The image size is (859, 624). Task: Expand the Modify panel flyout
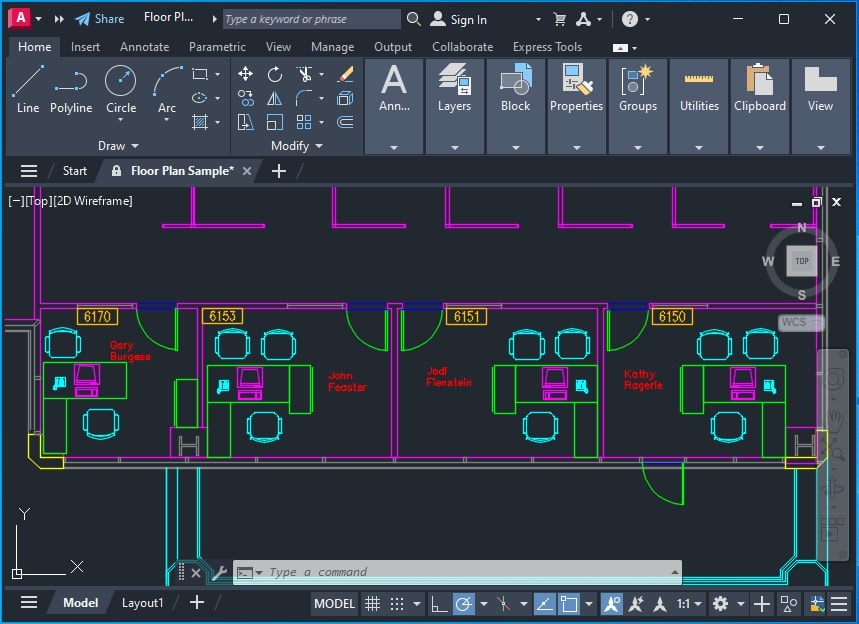(x=297, y=146)
